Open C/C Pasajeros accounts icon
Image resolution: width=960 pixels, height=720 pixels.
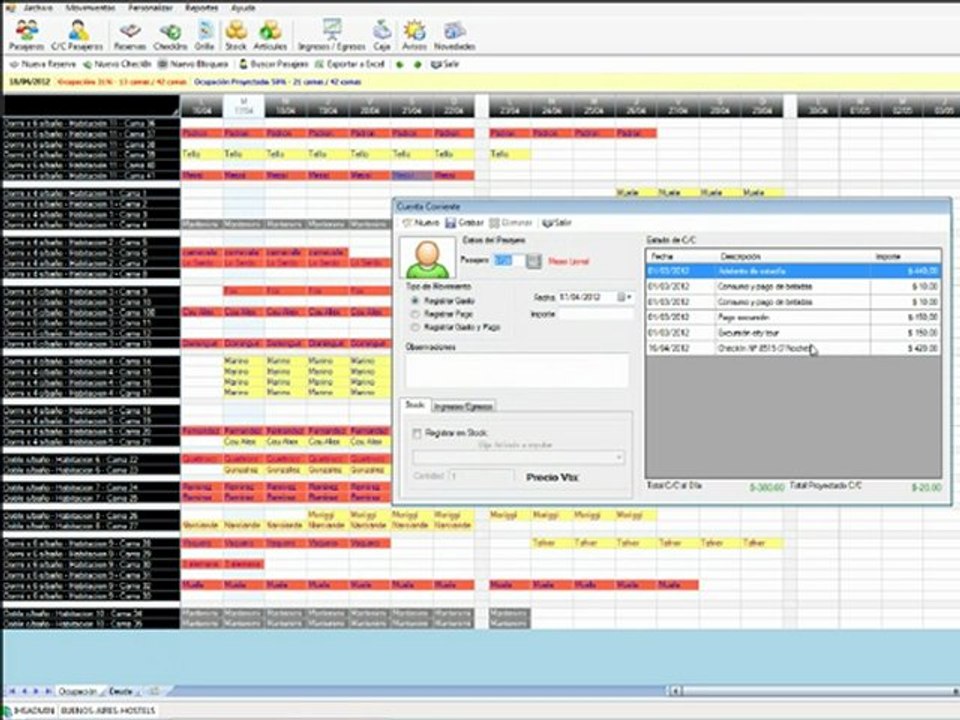(x=77, y=35)
